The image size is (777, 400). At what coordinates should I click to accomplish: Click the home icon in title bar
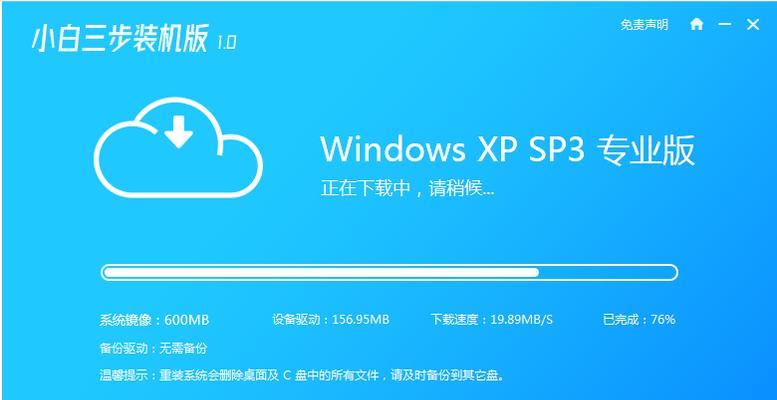pyautogui.click(x=696, y=24)
